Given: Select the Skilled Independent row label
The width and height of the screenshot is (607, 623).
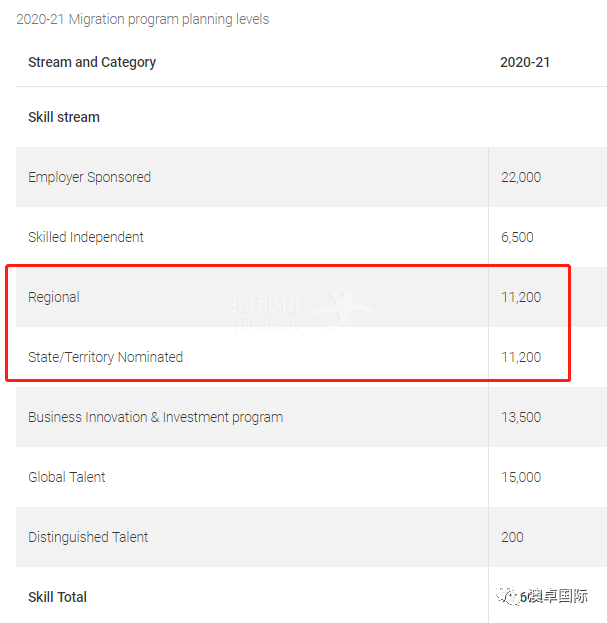Looking at the screenshot, I should (x=86, y=237).
